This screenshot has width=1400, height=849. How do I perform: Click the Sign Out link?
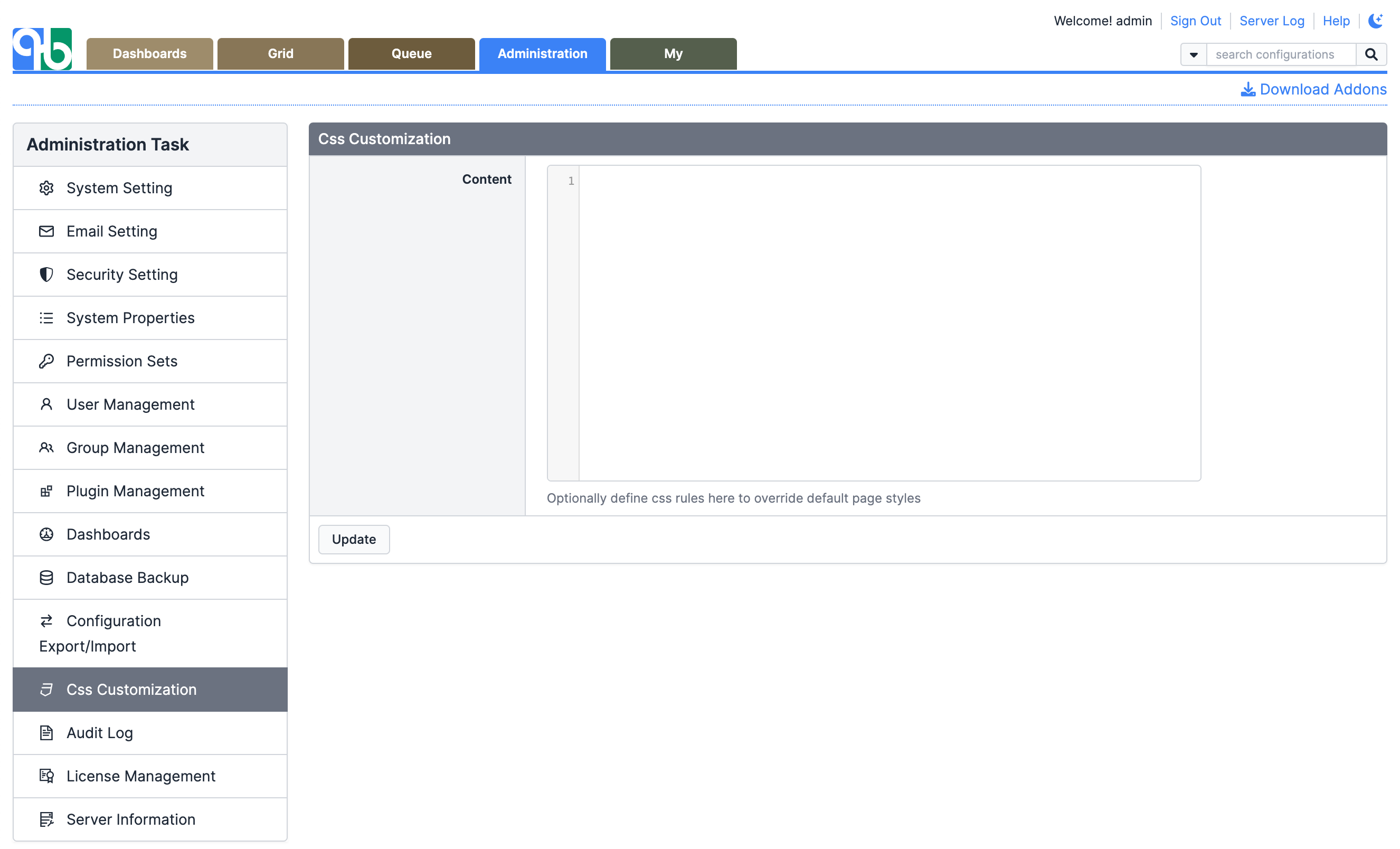pos(1196,21)
